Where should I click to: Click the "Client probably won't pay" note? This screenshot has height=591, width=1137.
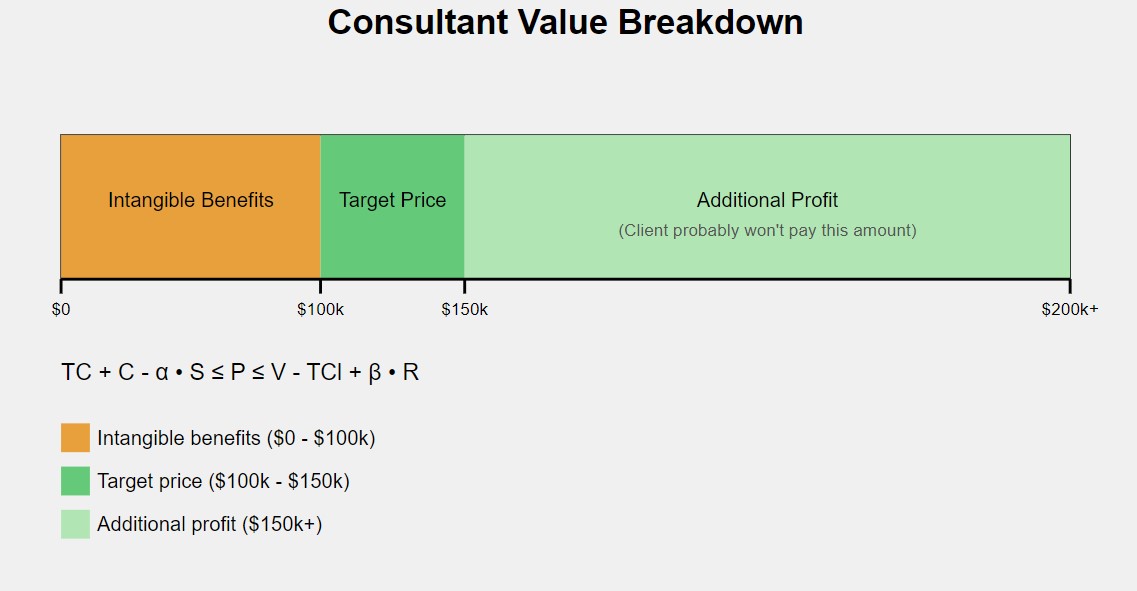(x=767, y=231)
